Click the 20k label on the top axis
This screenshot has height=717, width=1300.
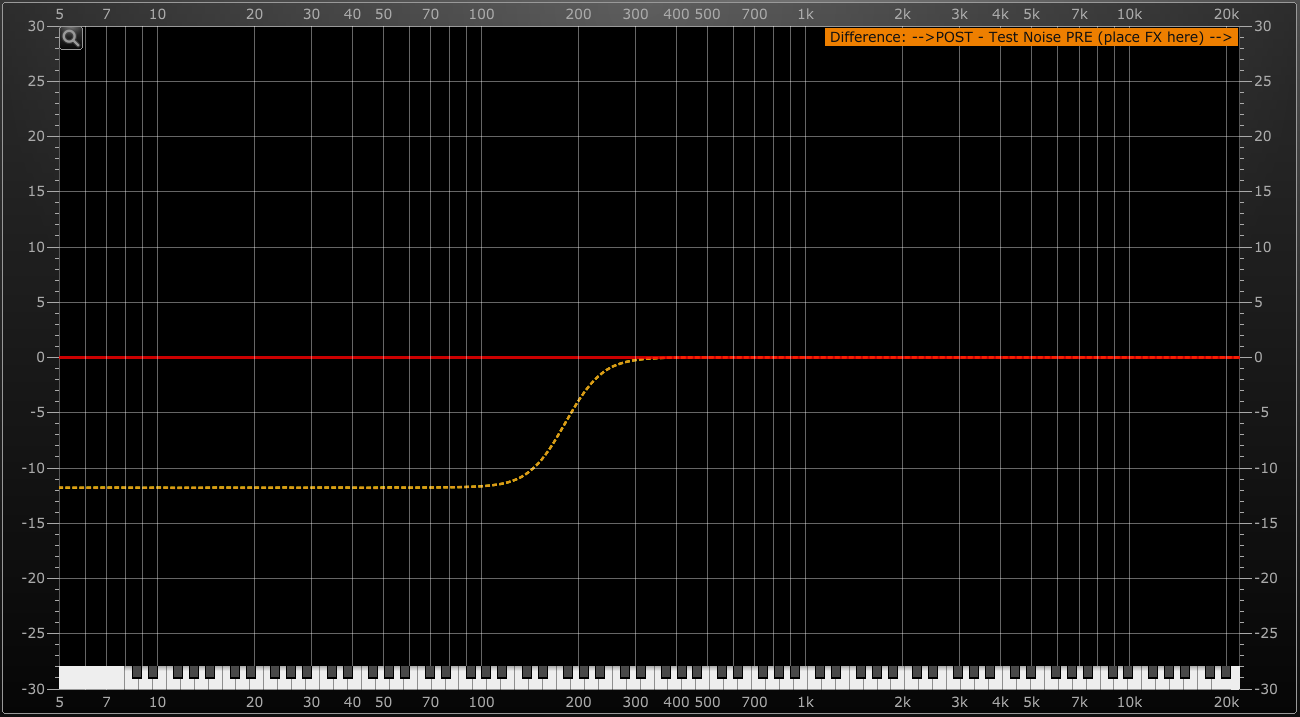point(1226,14)
